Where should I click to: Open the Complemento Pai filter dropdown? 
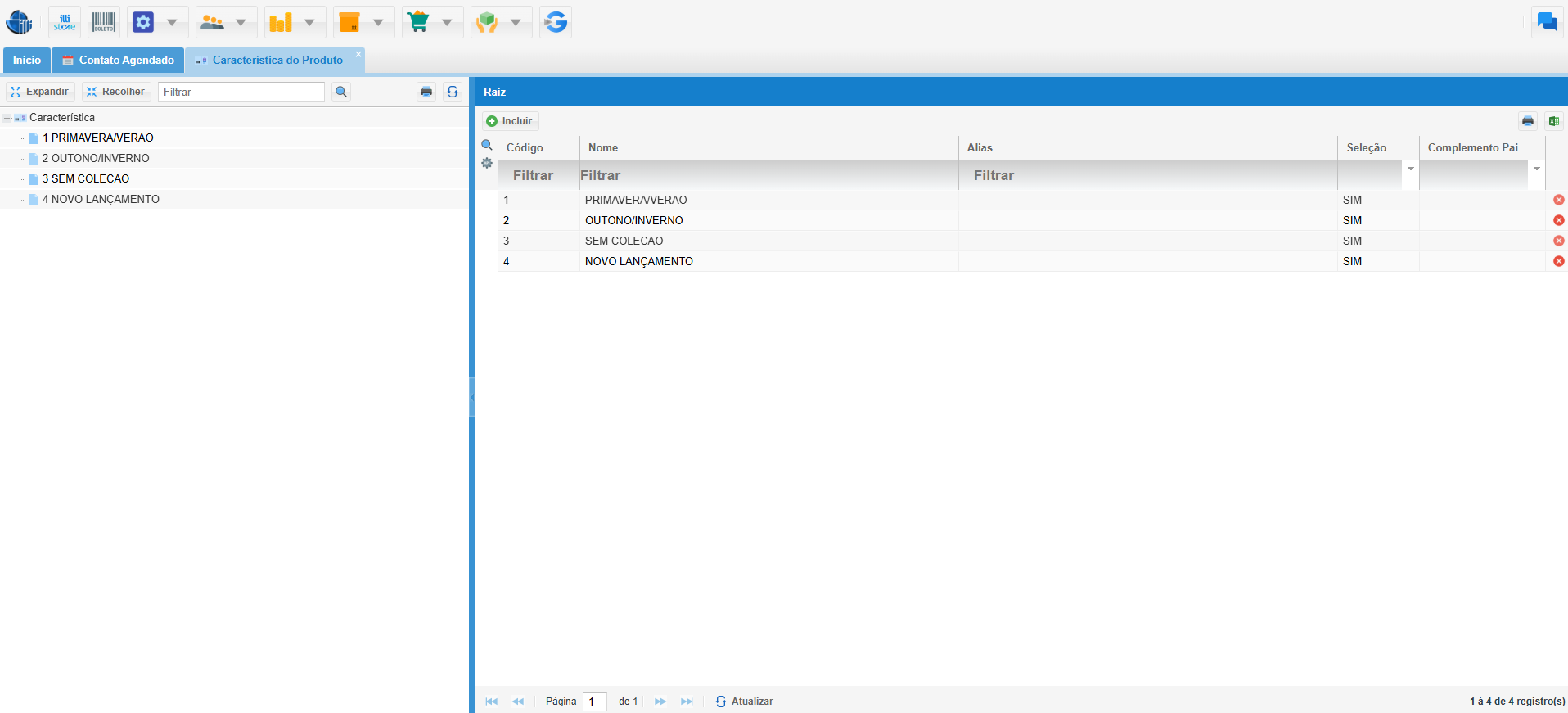pyautogui.click(x=1536, y=169)
